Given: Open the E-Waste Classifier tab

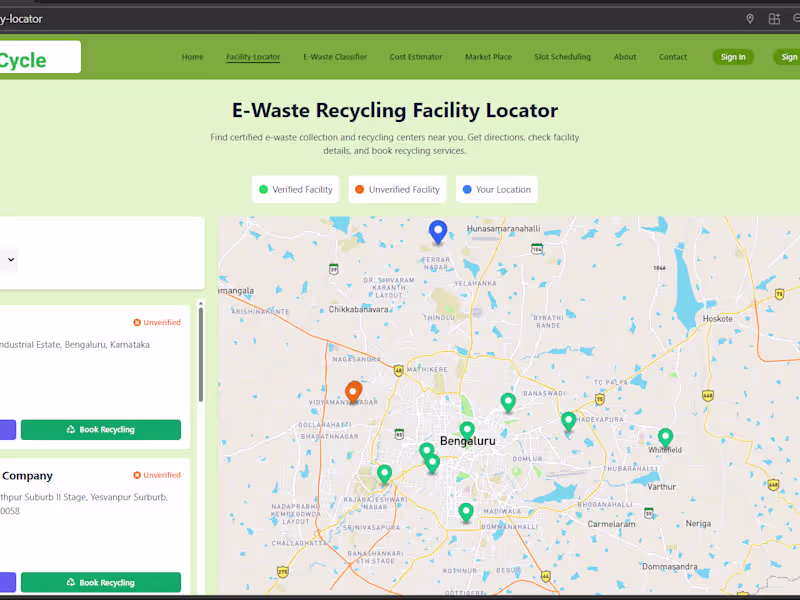Looking at the screenshot, I should 335,57.
